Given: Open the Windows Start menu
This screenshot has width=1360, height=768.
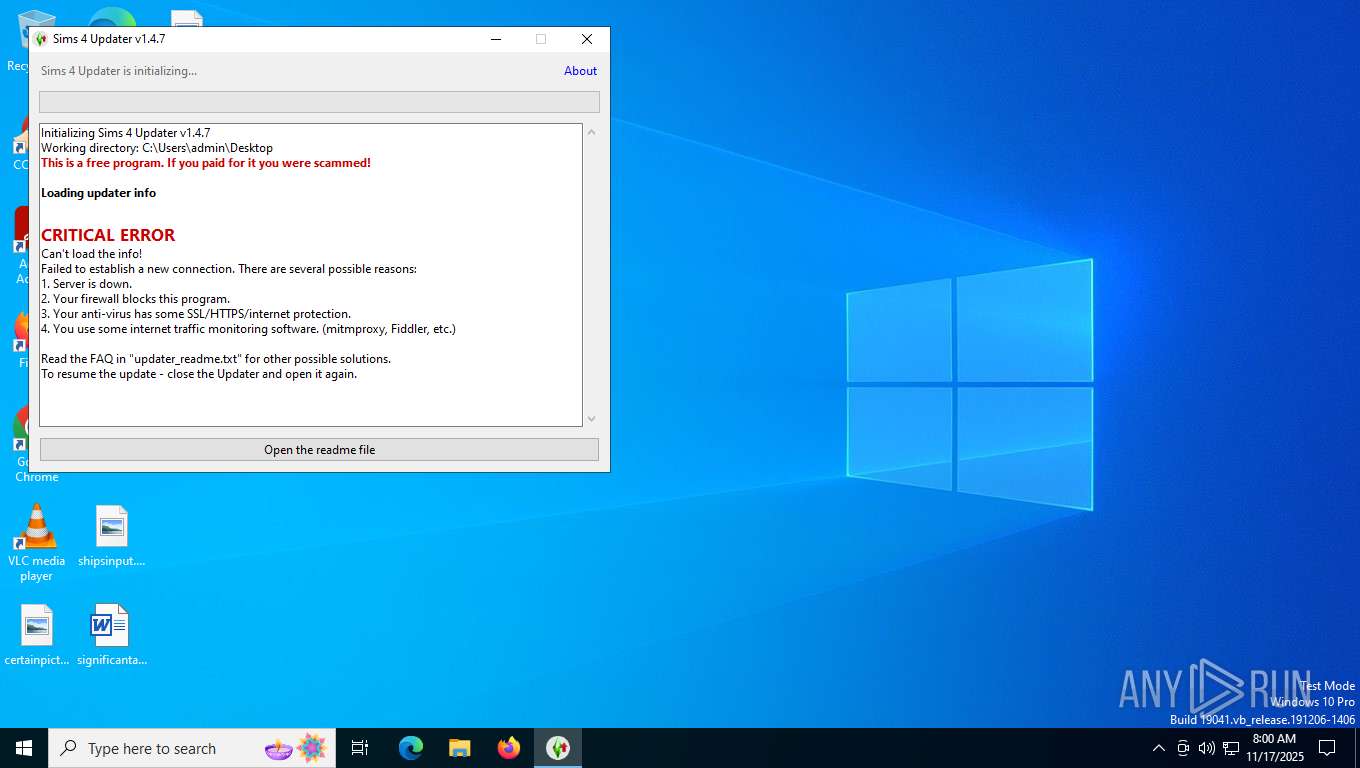Looking at the screenshot, I should point(24,748).
